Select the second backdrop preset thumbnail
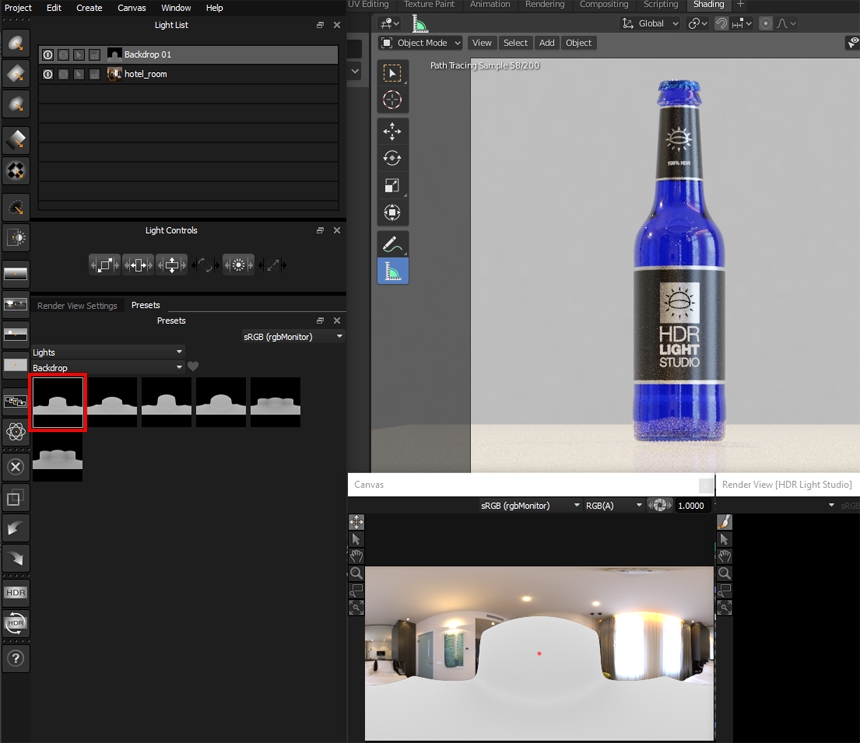Screen dimensions: 860x743 click(x=112, y=402)
